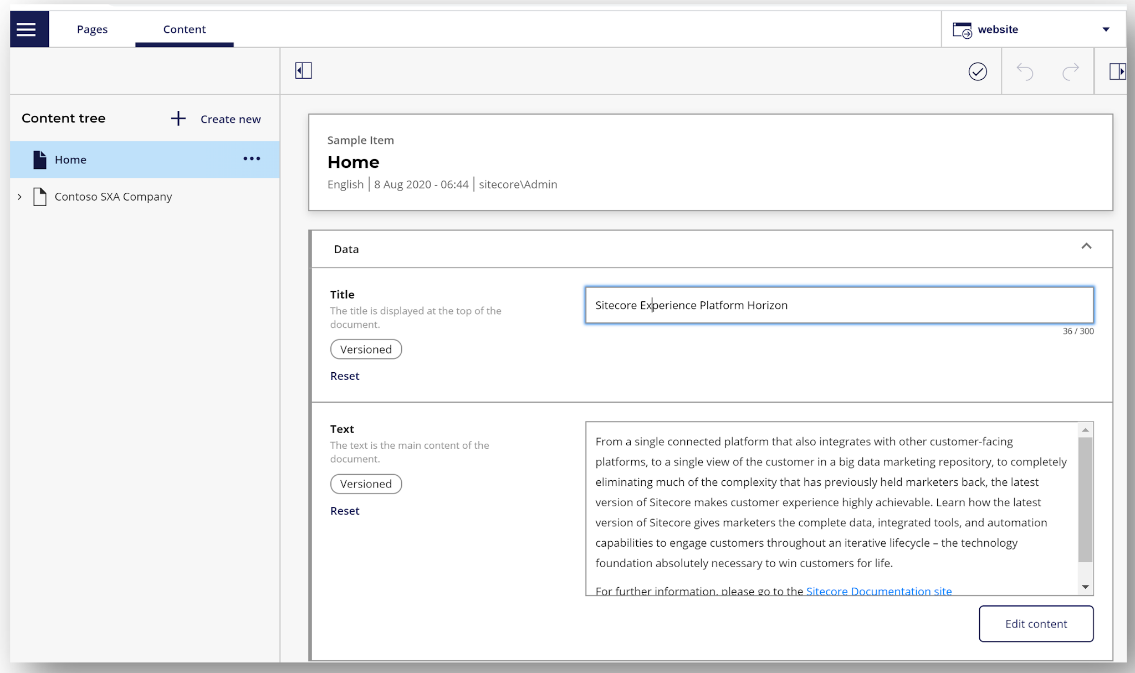The height and width of the screenshot is (673, 1135).
Task: Click the Edit content button
Action: point(1036,624)
